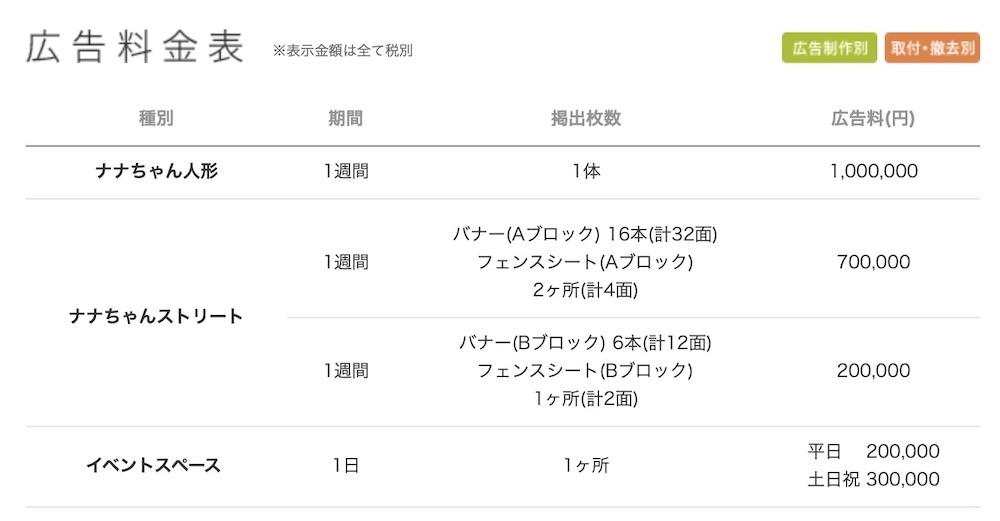The width and height of the screenshot is (1000, 521).
Task: Click the ナナちゃんストリート row label
Action: tap(156, 316)
